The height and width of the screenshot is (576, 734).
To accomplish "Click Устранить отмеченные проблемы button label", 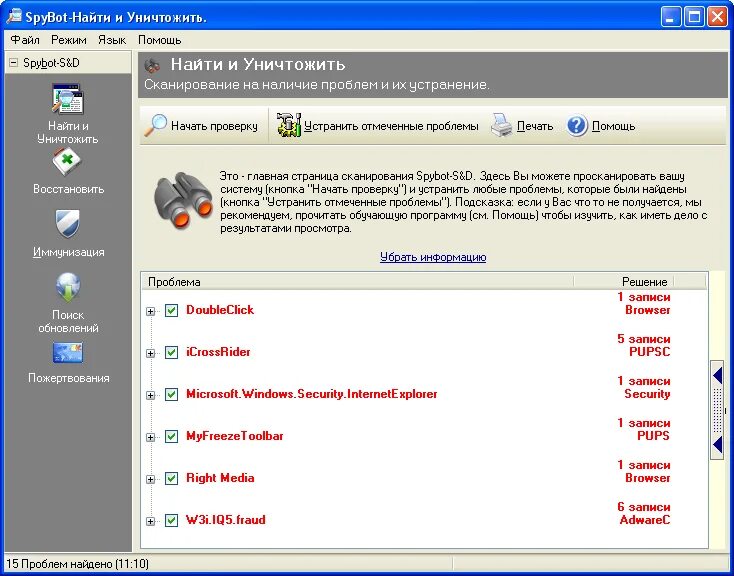I will pos(391,126).
